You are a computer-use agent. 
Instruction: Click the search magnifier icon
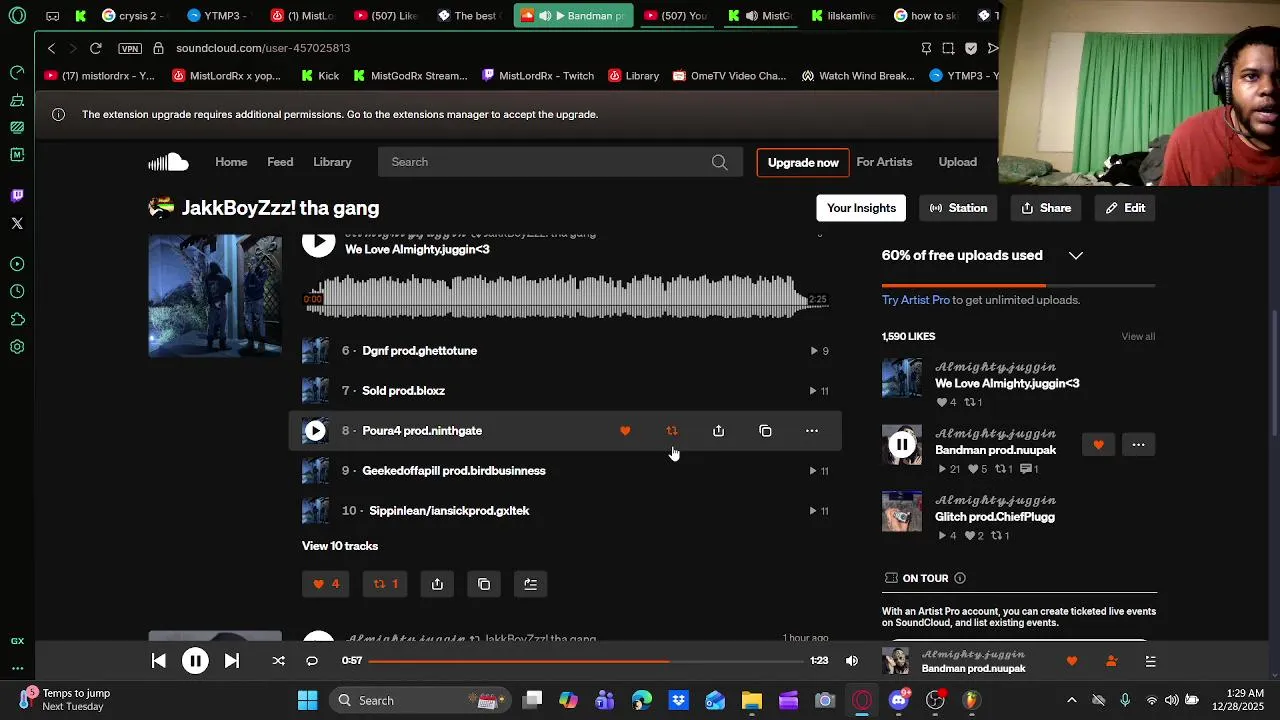pyautogui.click(x=719, y=162)
